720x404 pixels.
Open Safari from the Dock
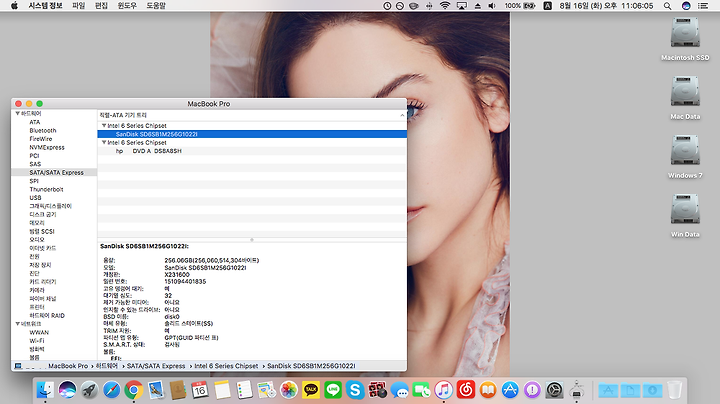111,390
